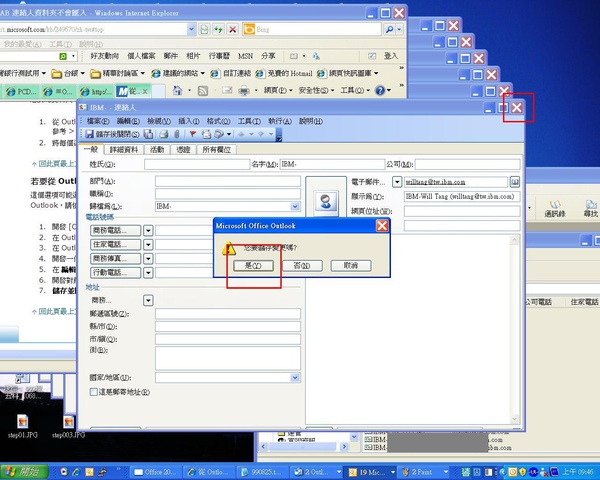Expand the 國家/地區 combo box dropdown
This screenshot has width=600, height=480.
click(x=295, y=377)
